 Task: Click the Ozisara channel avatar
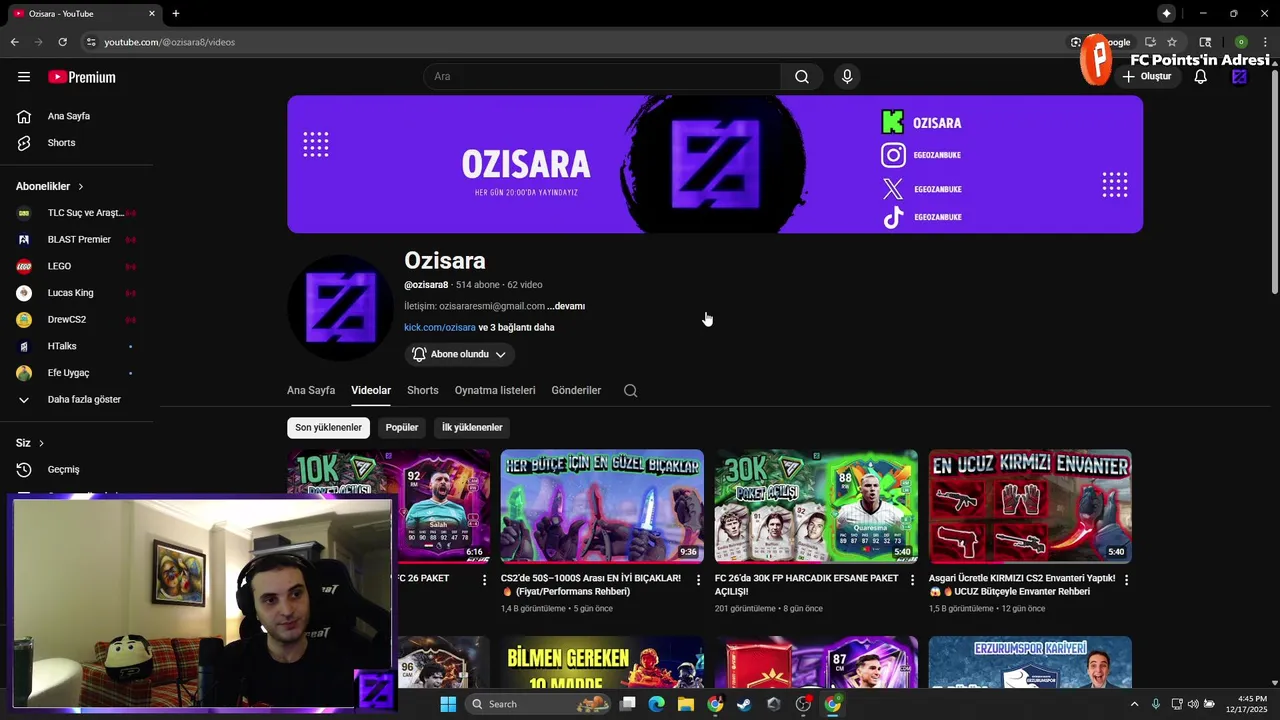tap(340, 308)
